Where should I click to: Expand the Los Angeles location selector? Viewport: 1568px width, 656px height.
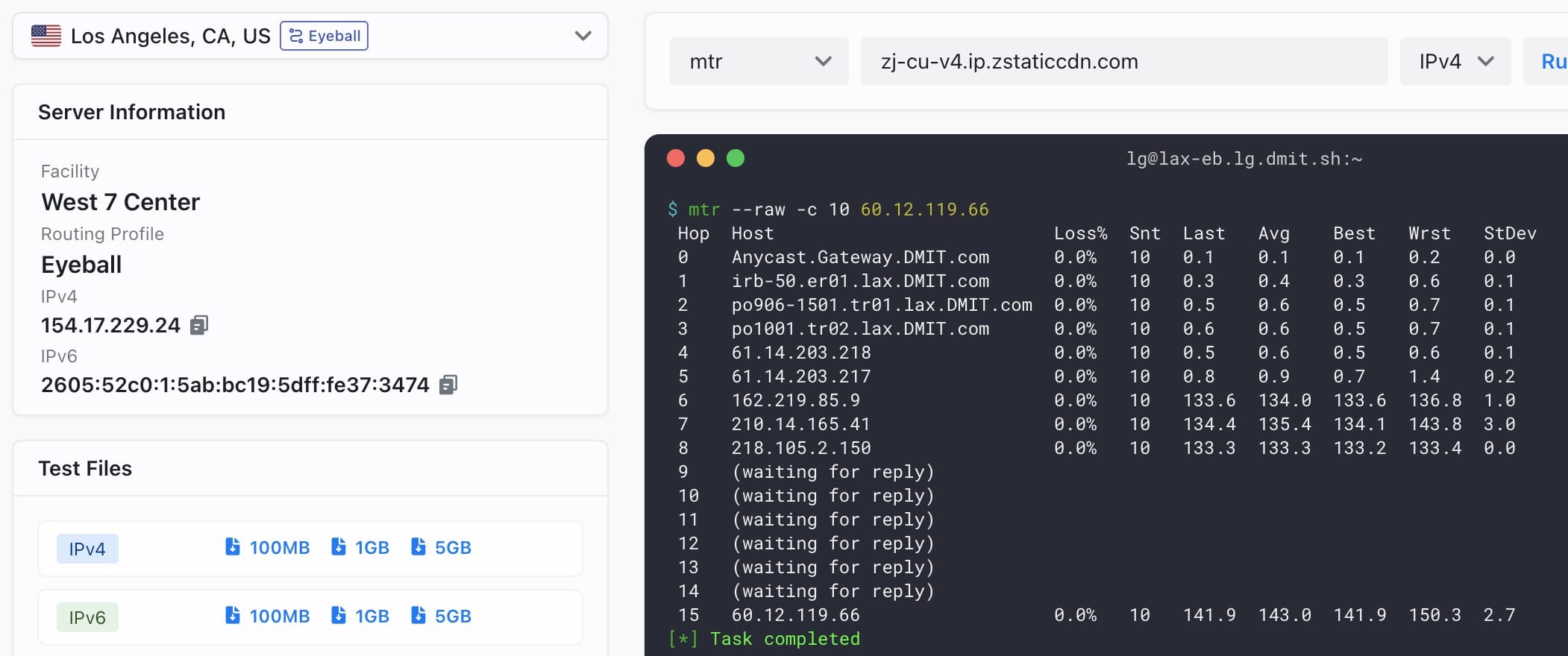583,36
